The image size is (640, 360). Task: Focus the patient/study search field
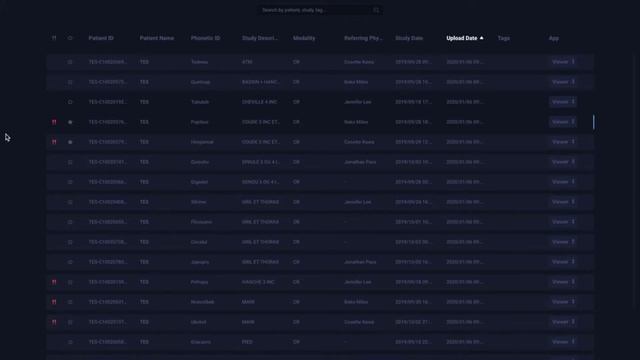pyautogui.click(x=320, y=10)
